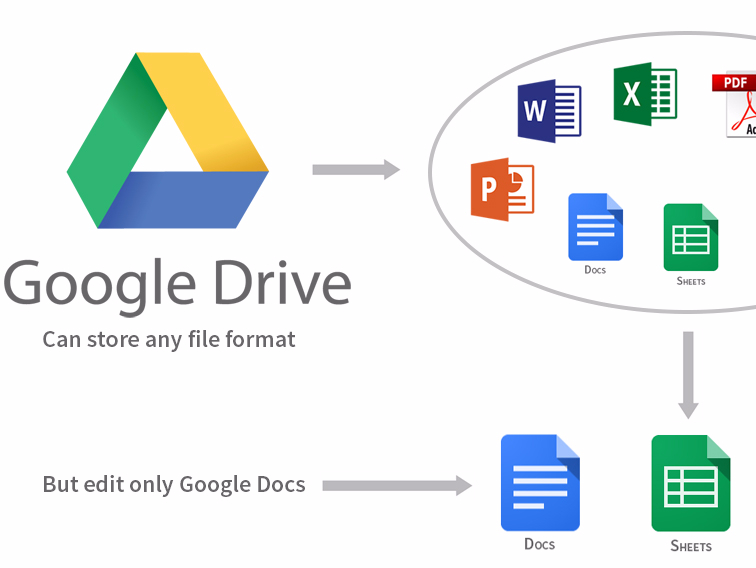Click the 'Docs' label under the large blue icon
756x568 pixels.
tap(540, 544)
